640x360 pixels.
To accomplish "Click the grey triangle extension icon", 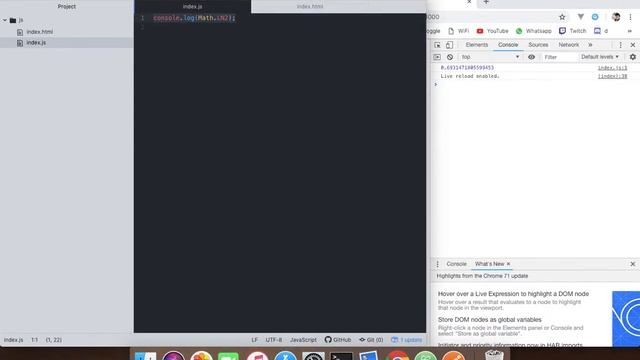I will (580, 17).
